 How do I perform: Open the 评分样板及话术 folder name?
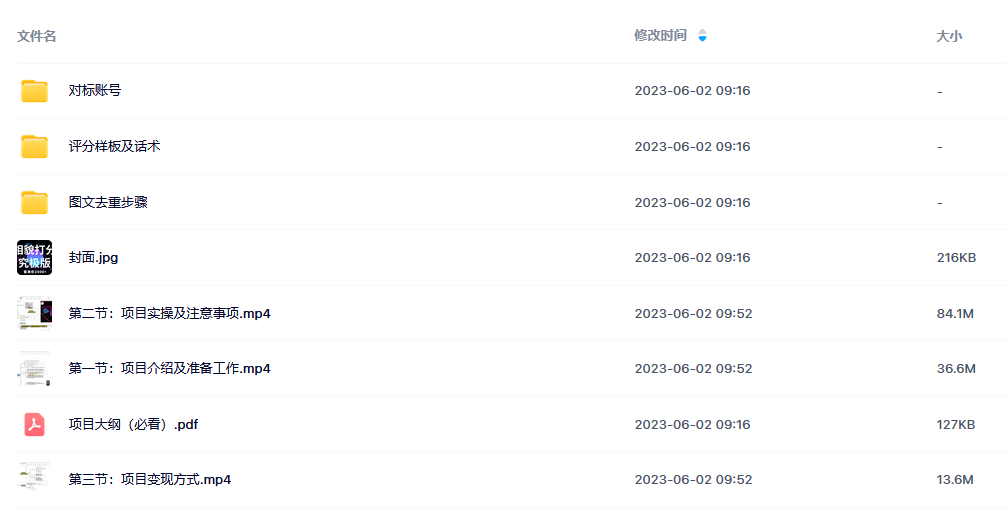(x=114, y=146)
